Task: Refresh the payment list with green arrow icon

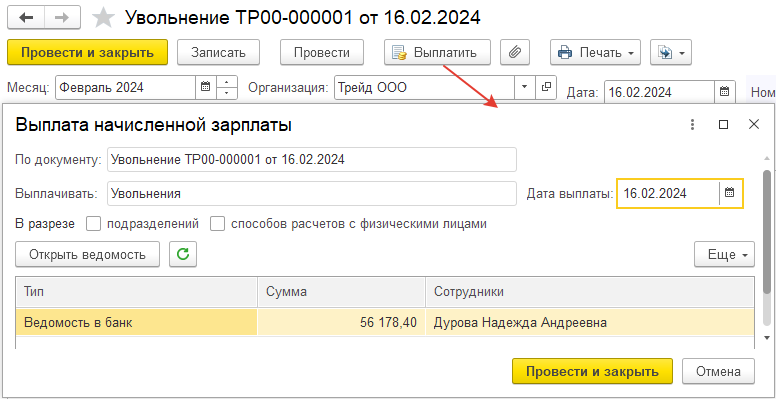Action: point(183,254)
